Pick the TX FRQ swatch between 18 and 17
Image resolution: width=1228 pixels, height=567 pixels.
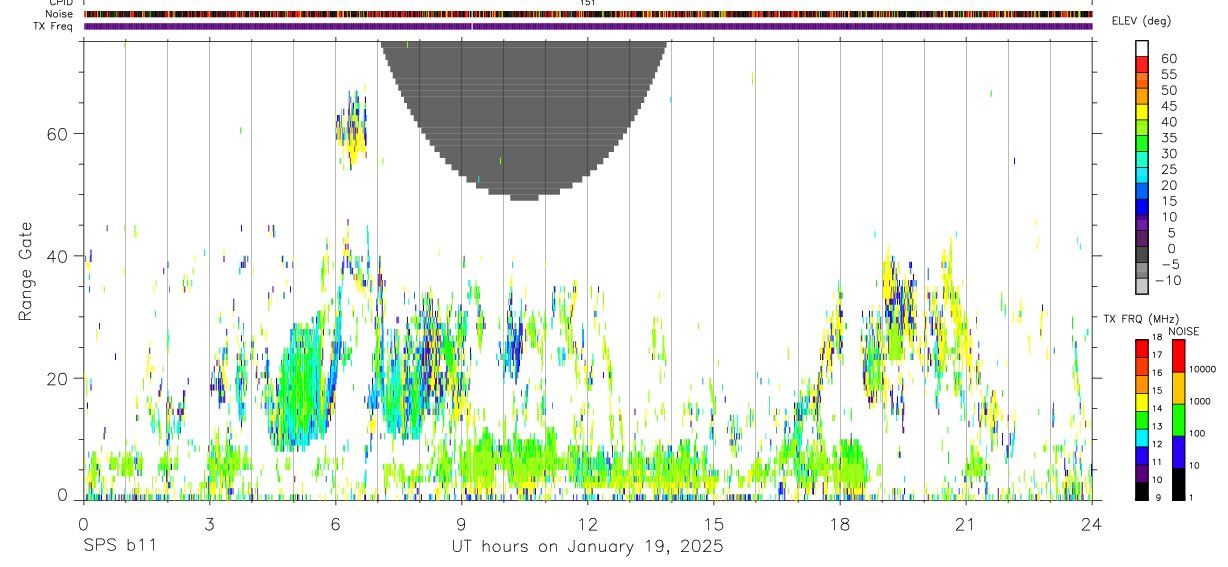tap(1142, 348)
